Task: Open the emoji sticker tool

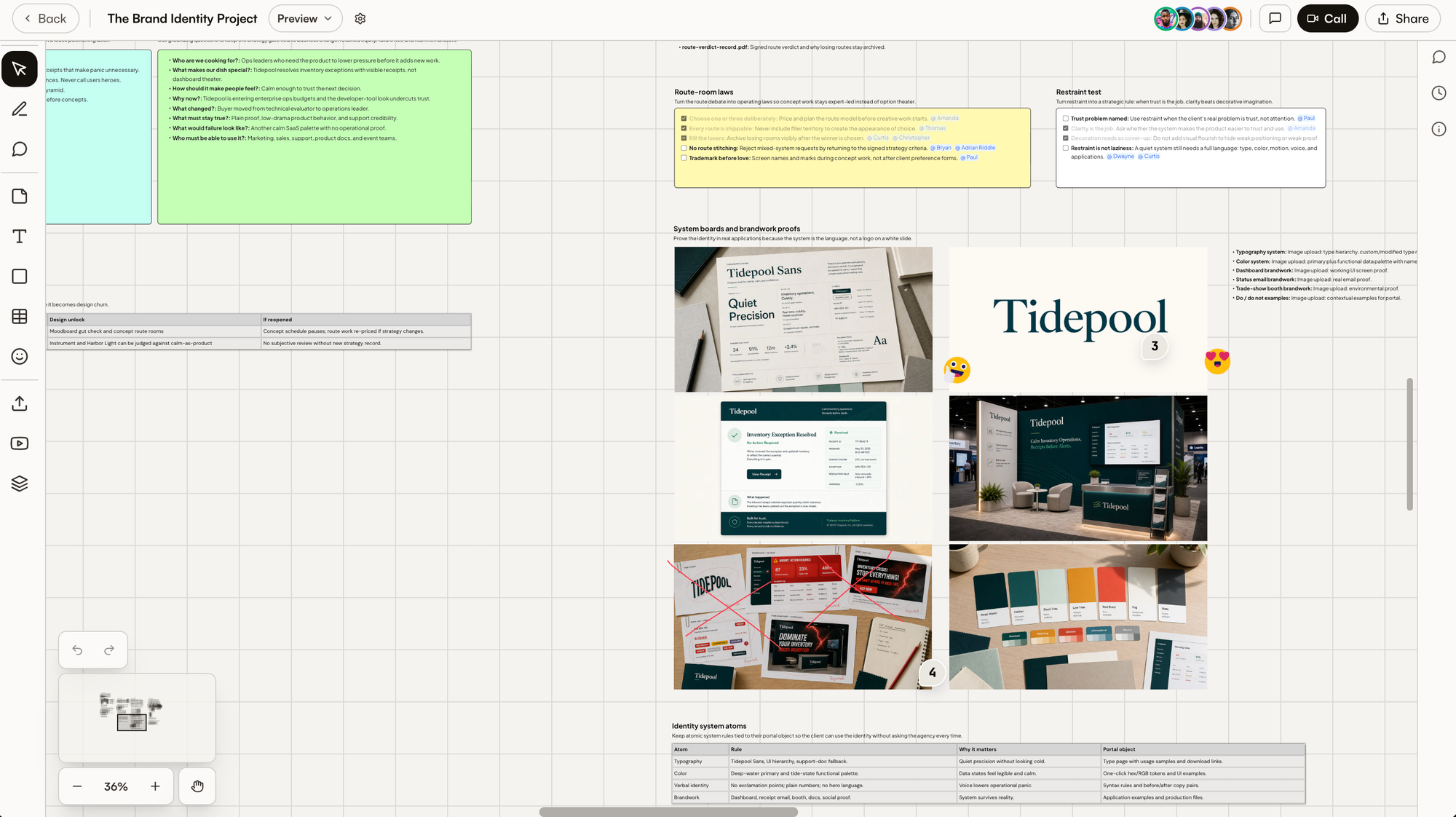Action: coord(20,356)
